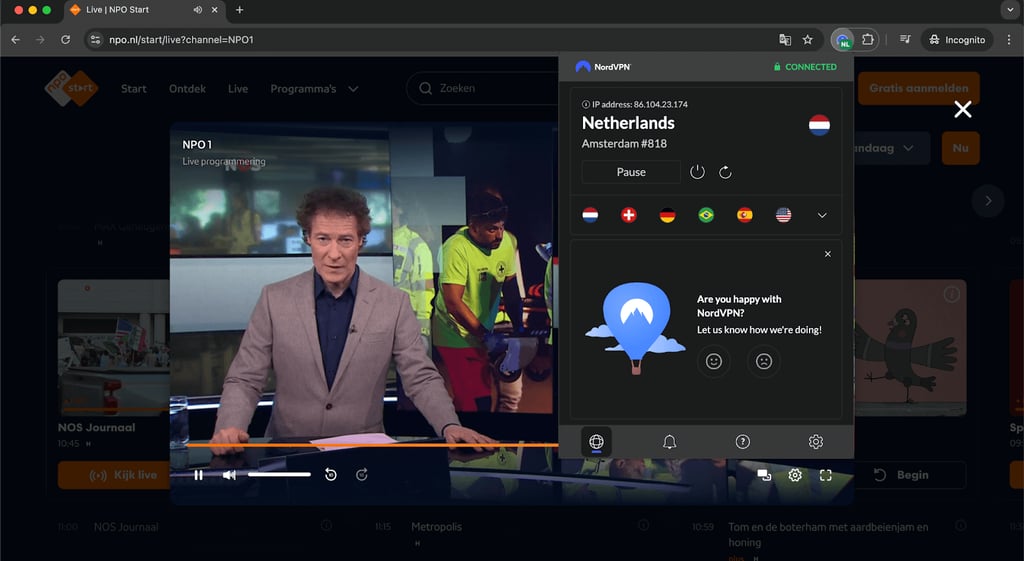This screenshot has width=1024, height=561.
Task: Open the Start menu item
Action: (133, 89)
